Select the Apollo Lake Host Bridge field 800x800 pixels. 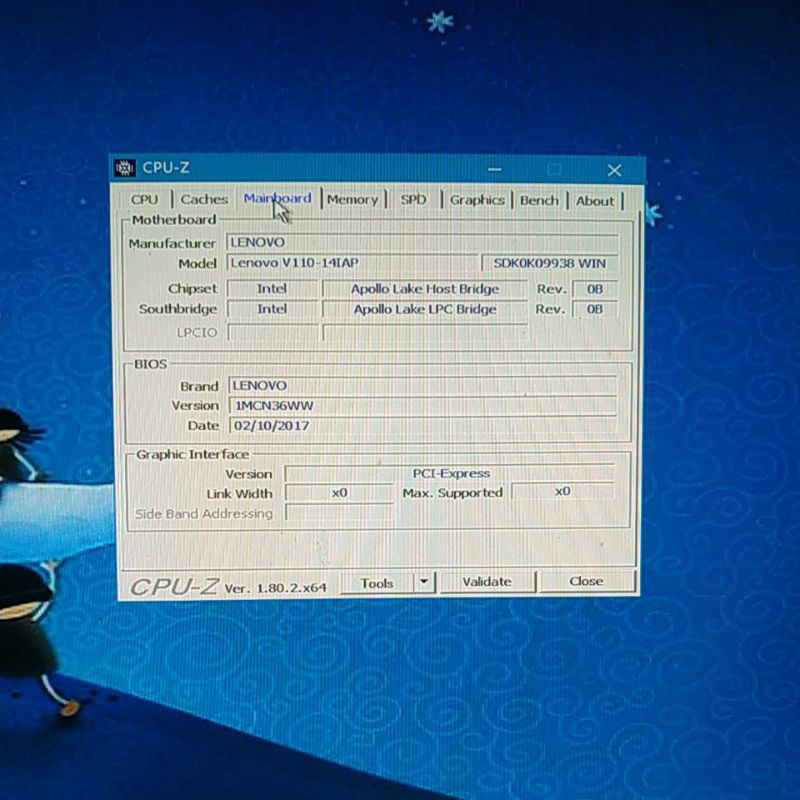point(425,289)
